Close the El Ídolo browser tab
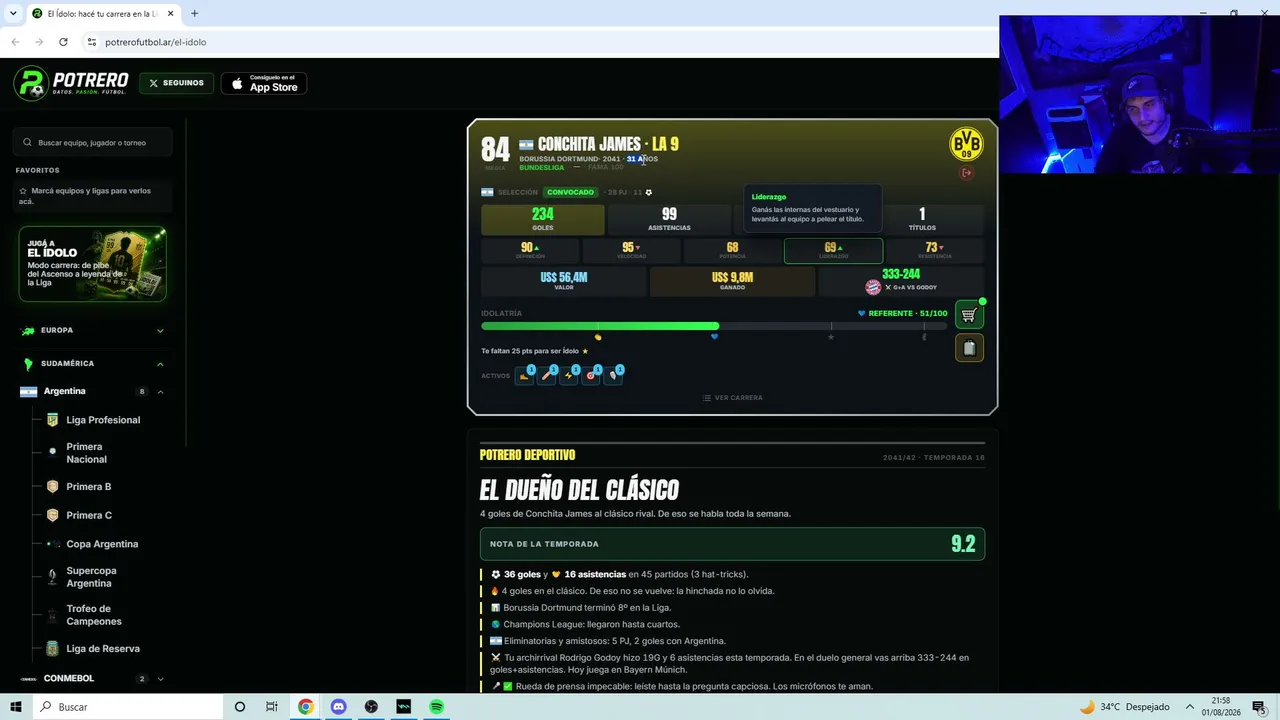 (x=171, y=14)
